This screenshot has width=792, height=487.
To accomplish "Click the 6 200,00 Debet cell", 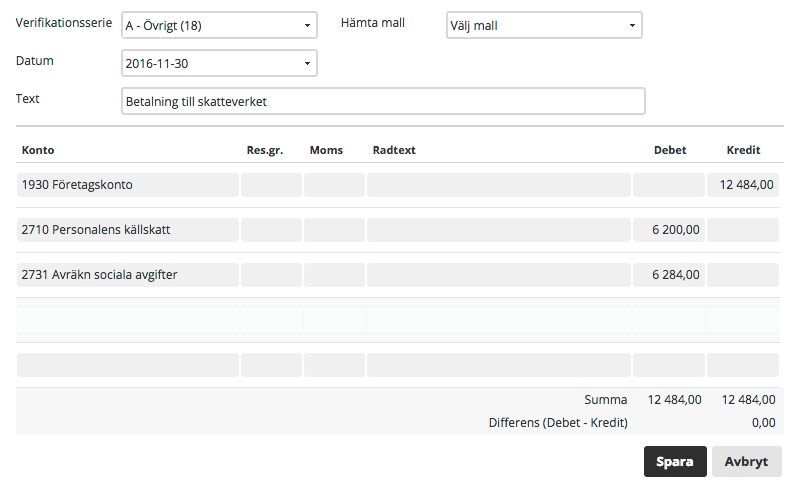I will pos(669,230).
